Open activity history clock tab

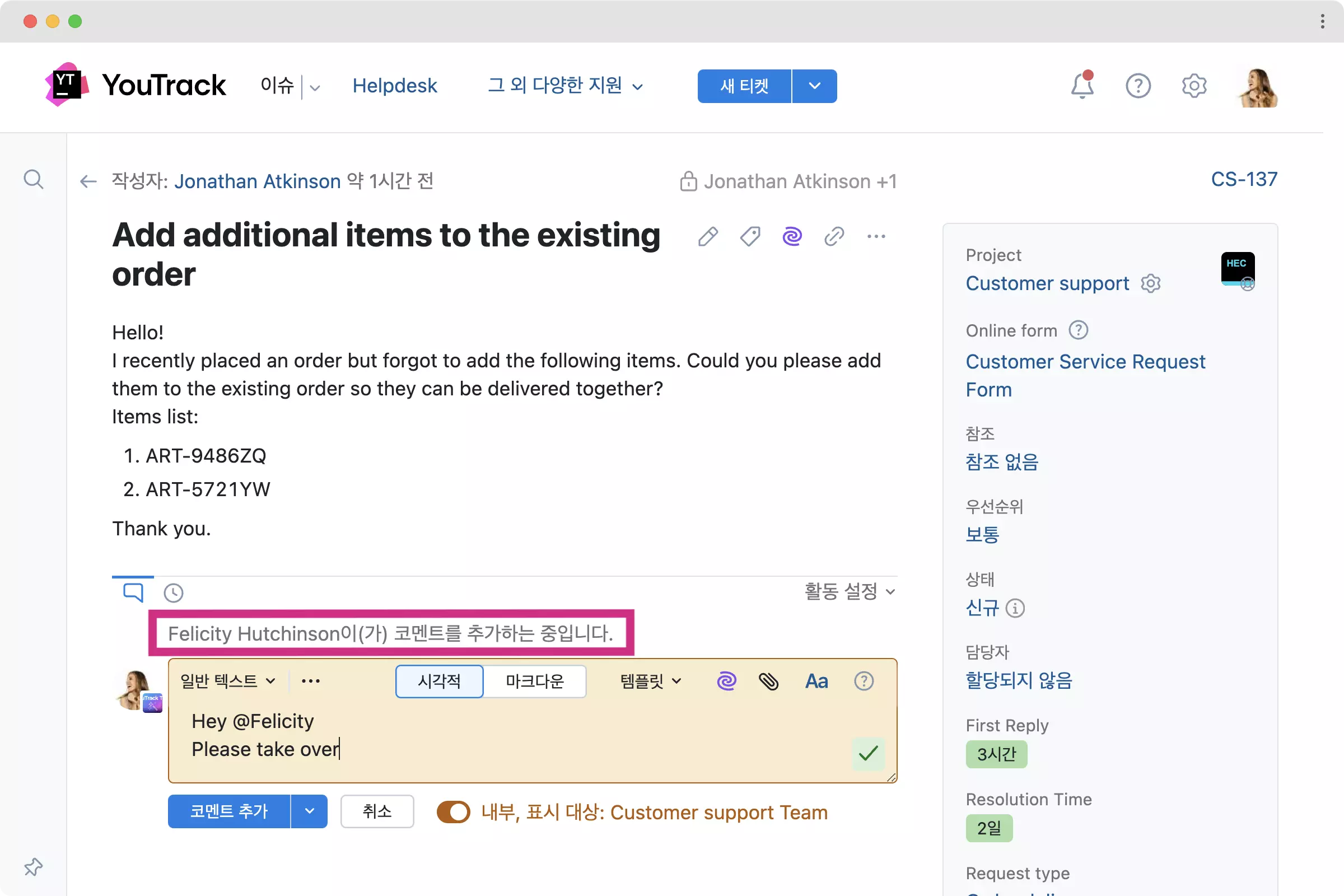point(173,592)
